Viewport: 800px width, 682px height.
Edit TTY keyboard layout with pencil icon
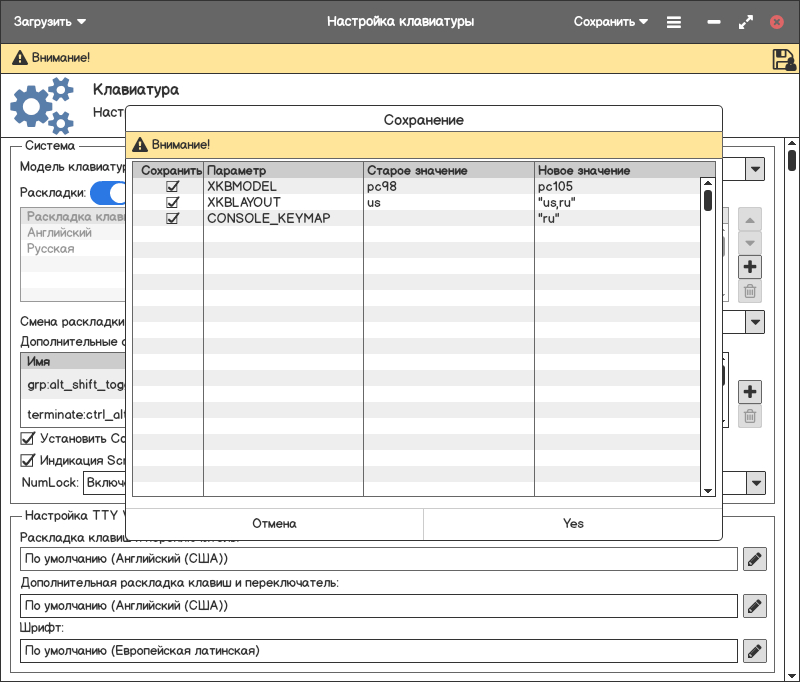[x=755, y=559]
